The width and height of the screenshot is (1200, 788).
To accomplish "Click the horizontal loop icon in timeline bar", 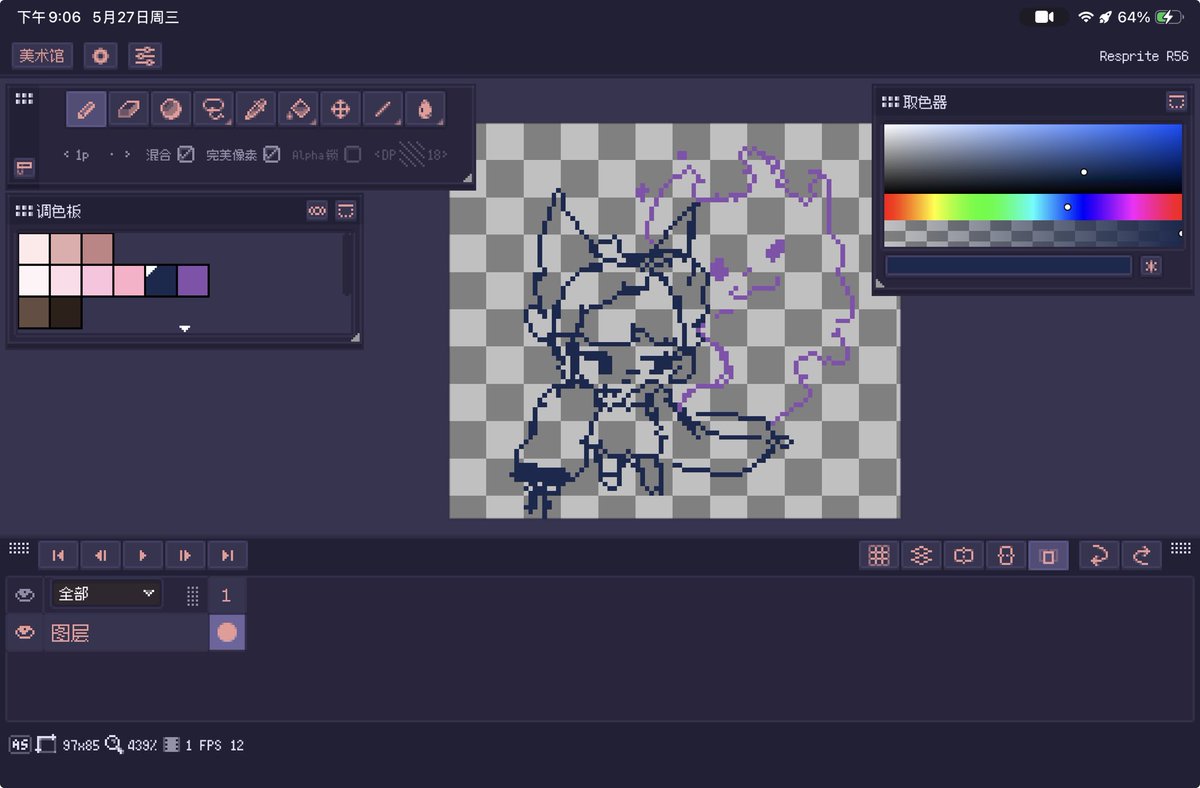I will pyautogui.click(x=964, y=556).
